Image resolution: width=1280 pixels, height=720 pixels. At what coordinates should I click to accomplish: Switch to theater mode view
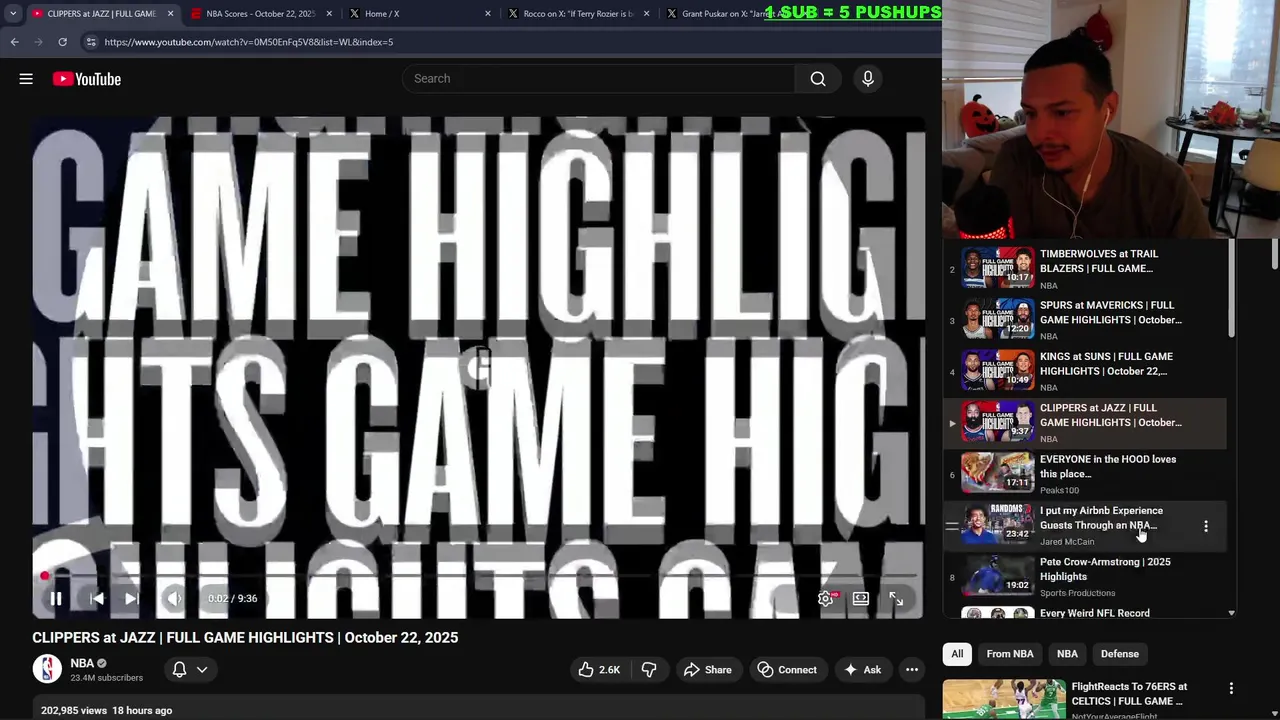click(x=861, y=599)
